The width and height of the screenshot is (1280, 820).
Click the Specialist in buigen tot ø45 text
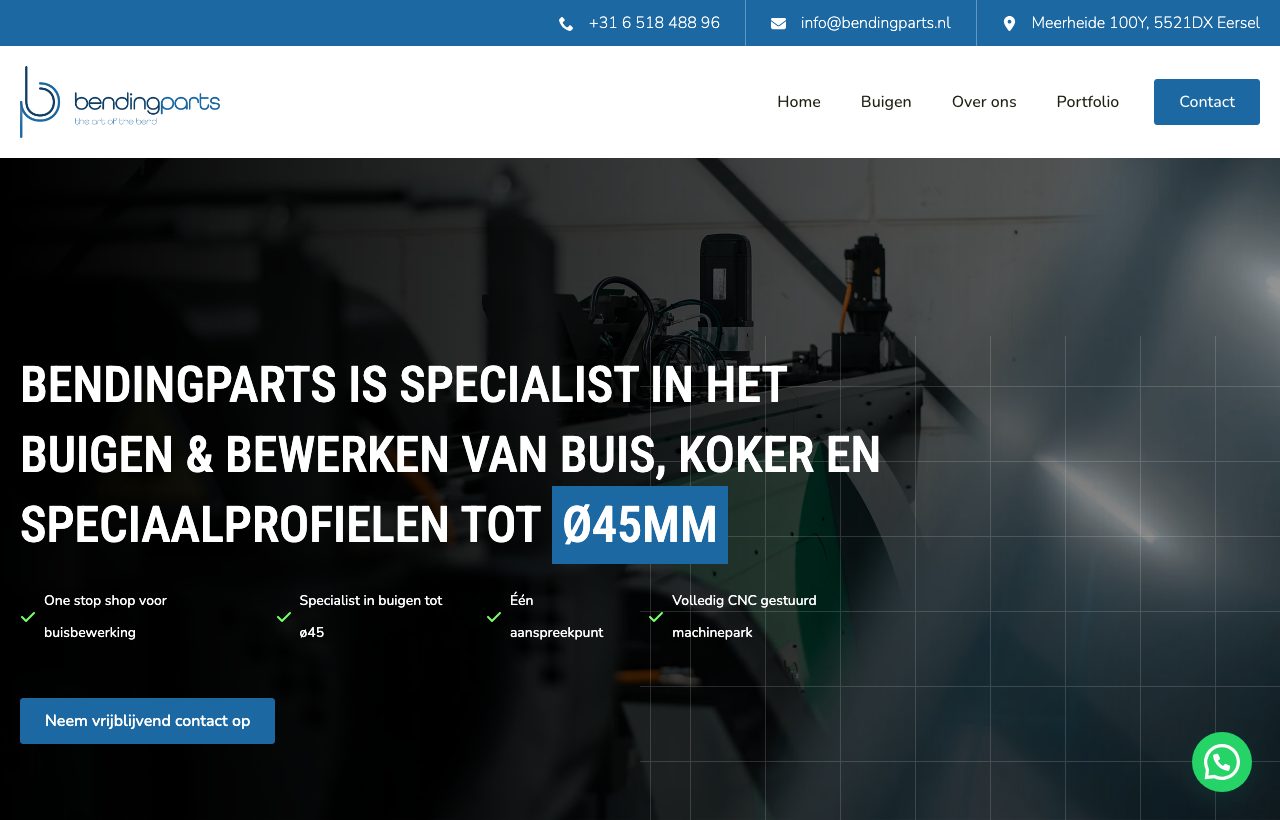coord(371,617)
